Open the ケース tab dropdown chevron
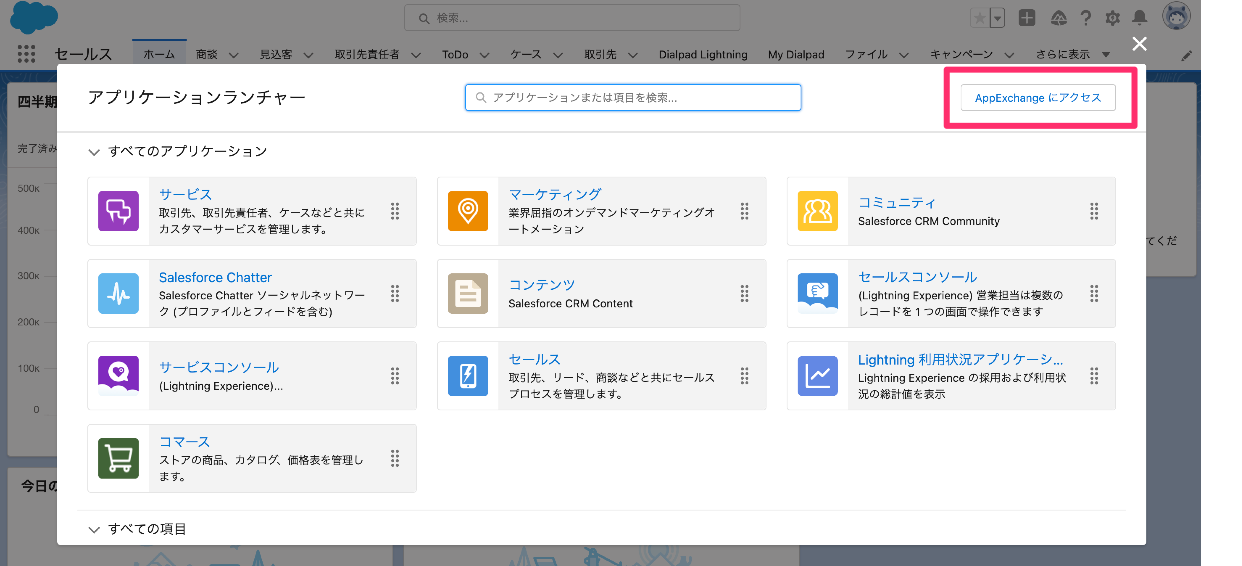Image resolution: width=1242 pixels, height=566 pixels. pyautogui.click(x=559, y=55)
